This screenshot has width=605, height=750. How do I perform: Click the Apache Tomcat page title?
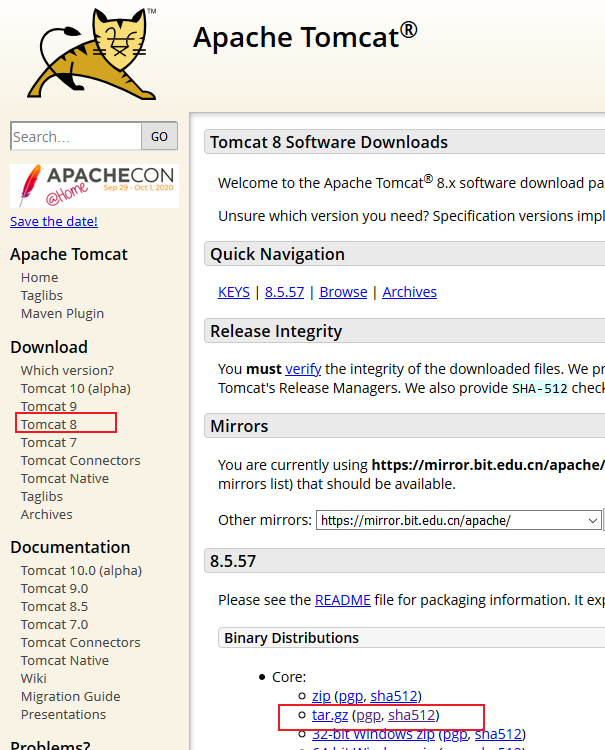[305, 37]
